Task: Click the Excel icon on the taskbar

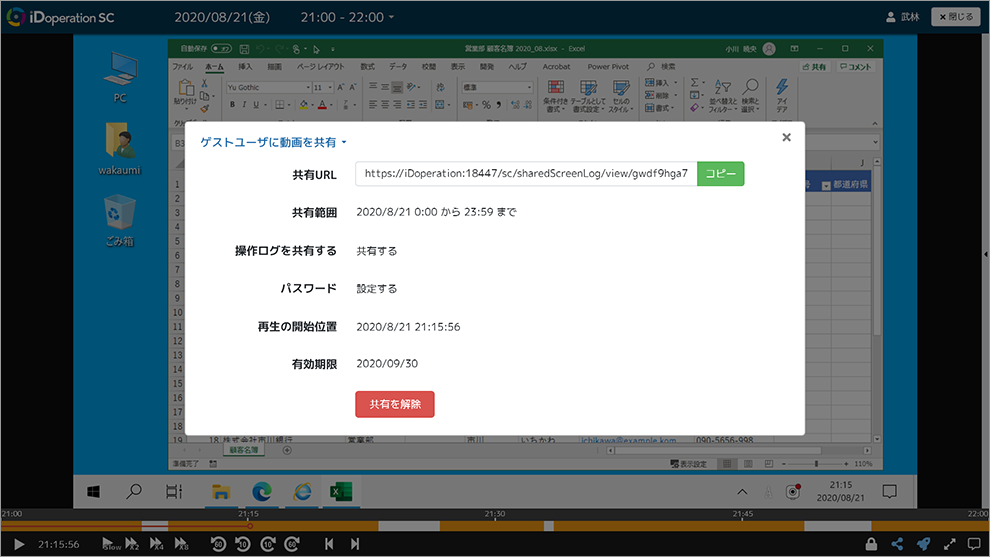Action: (x=341, y=492)
